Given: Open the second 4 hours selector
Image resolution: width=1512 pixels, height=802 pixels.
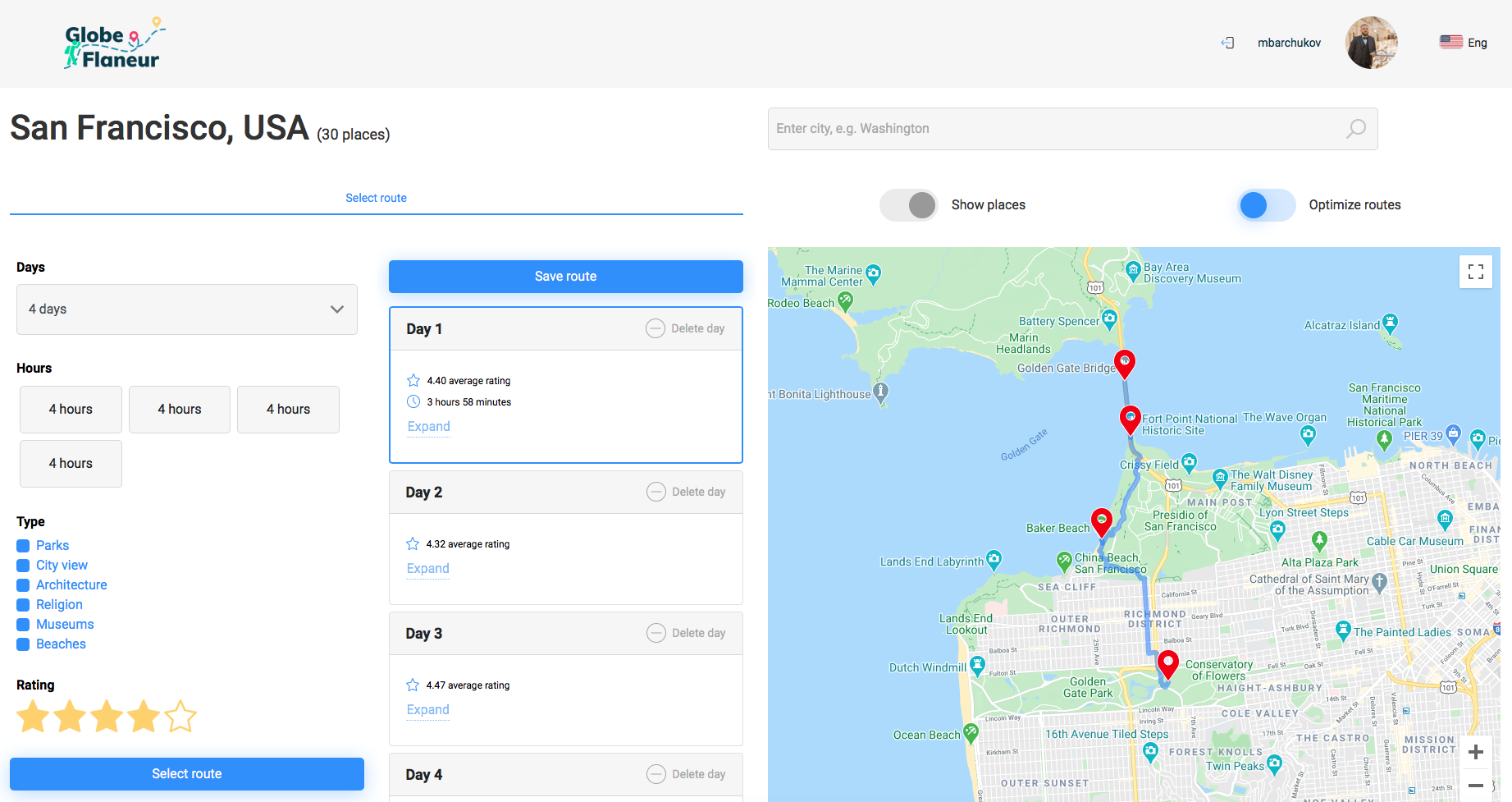Looking at the screenshot, I should (180, 410).
